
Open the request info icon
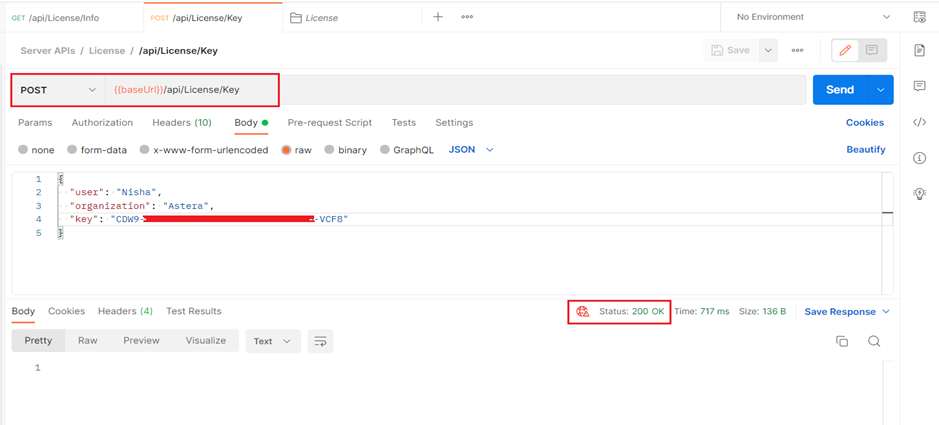(919, 158)
